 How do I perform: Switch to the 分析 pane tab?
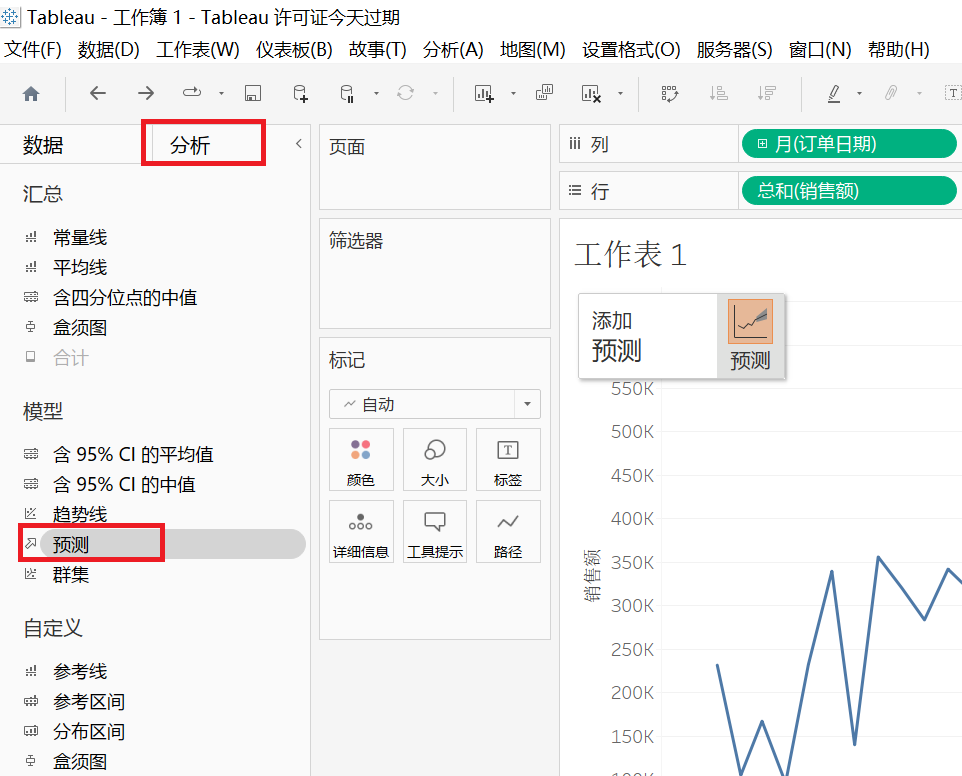[x=190, y=145]
